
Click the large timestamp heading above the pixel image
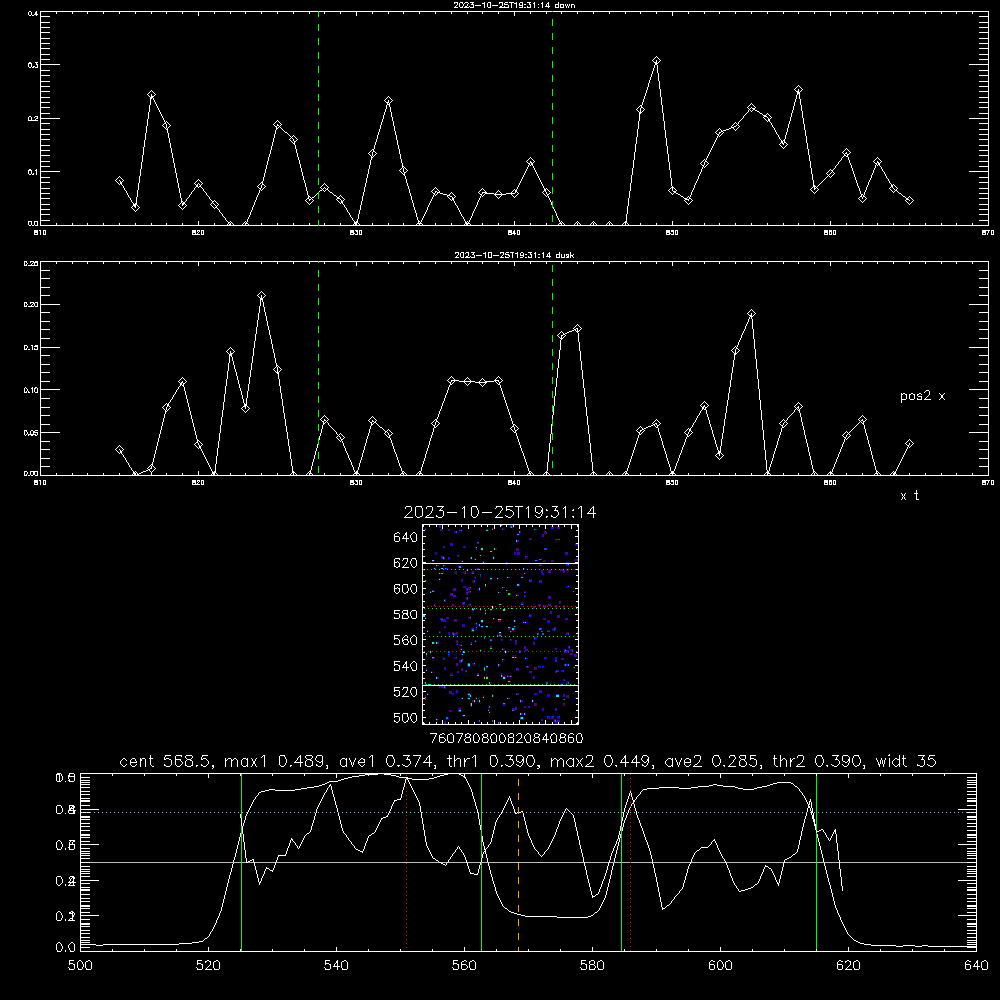pos(500,512)
